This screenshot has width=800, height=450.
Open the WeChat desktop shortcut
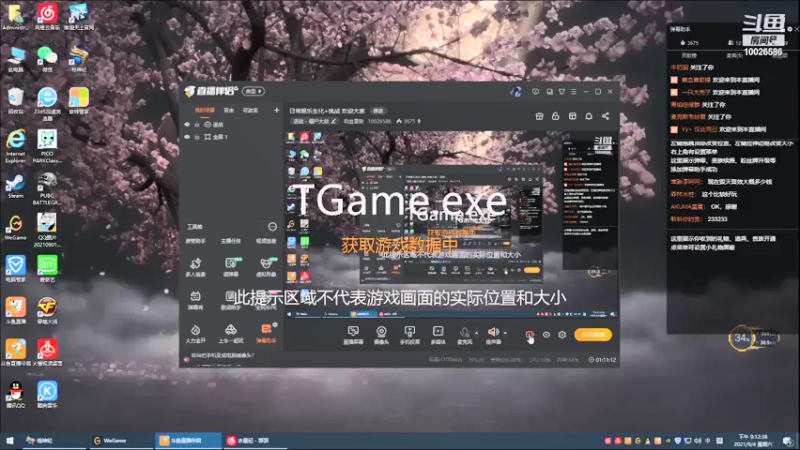click(x=47, y=59)
